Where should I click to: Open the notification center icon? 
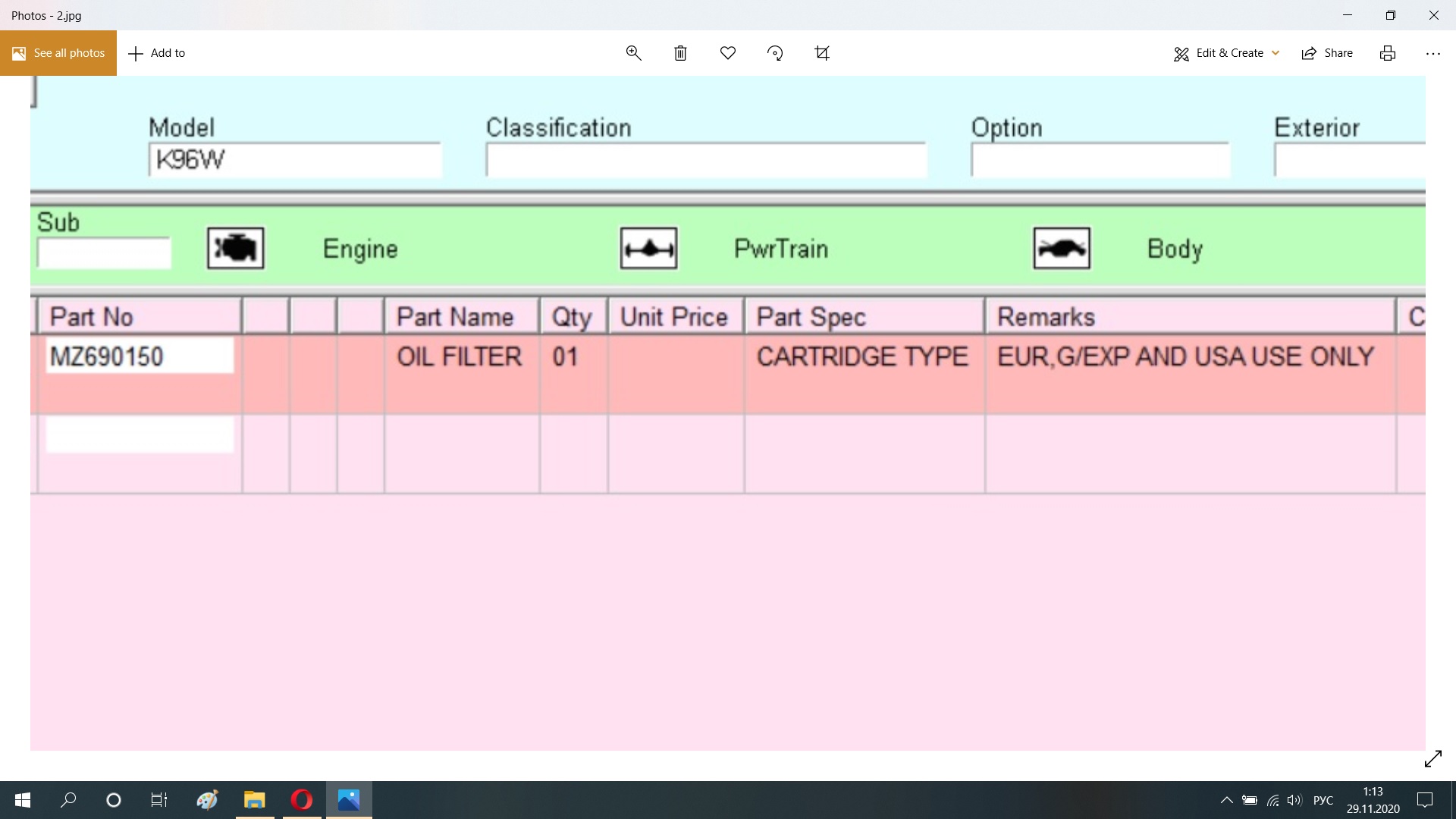1425,800
